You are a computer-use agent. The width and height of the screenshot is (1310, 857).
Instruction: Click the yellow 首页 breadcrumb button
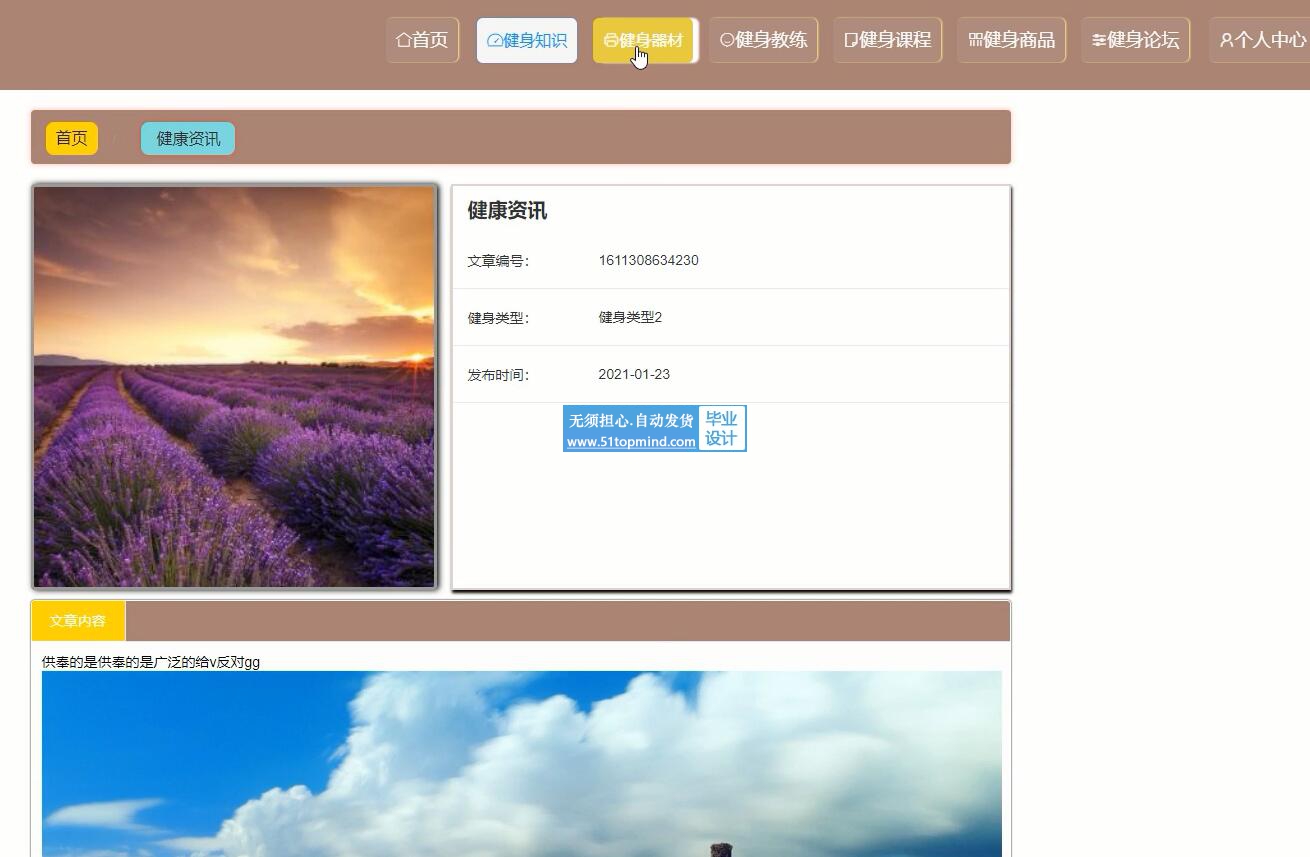click(72, 138)
